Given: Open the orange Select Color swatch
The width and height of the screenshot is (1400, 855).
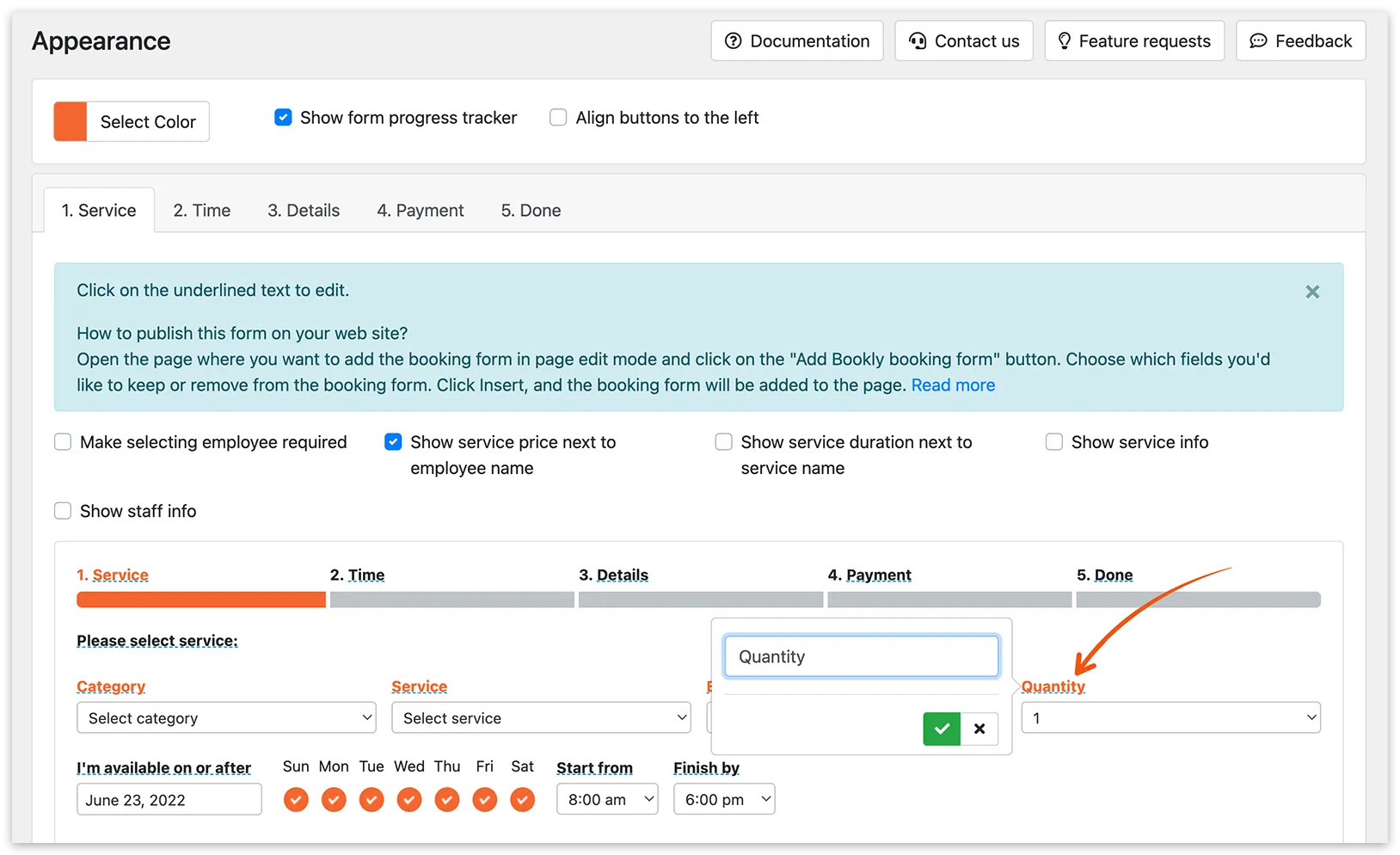Looking at the screenshot, I should [x=71, y=122].
